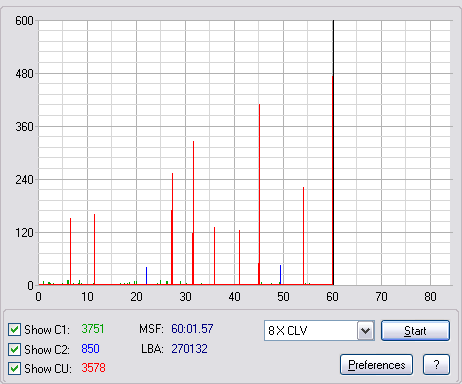
Task: Click the tallest red CU spike at 60
Action: (x=332, y=180)
